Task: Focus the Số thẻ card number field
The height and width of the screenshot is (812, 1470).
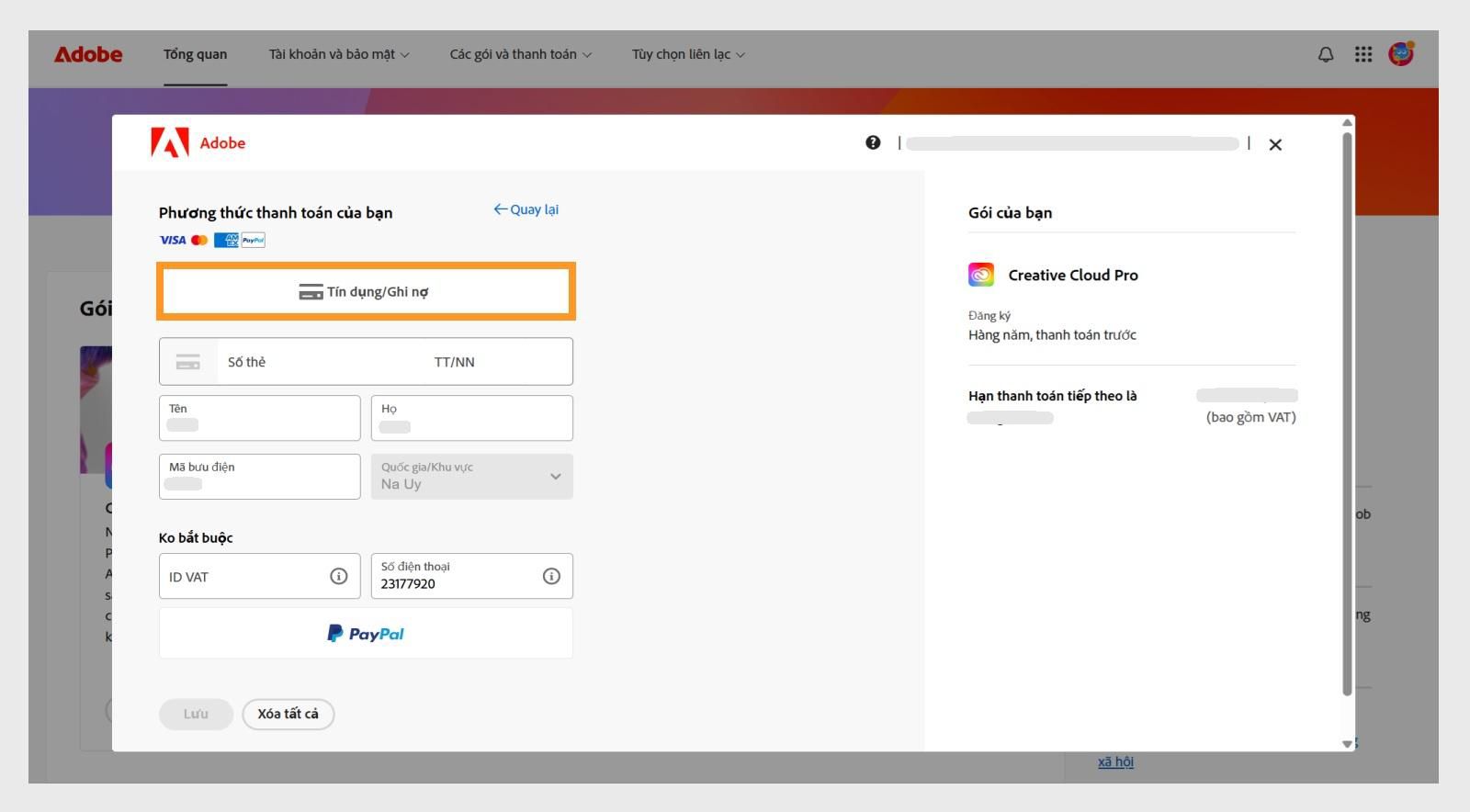Action: tap(322, 362)
